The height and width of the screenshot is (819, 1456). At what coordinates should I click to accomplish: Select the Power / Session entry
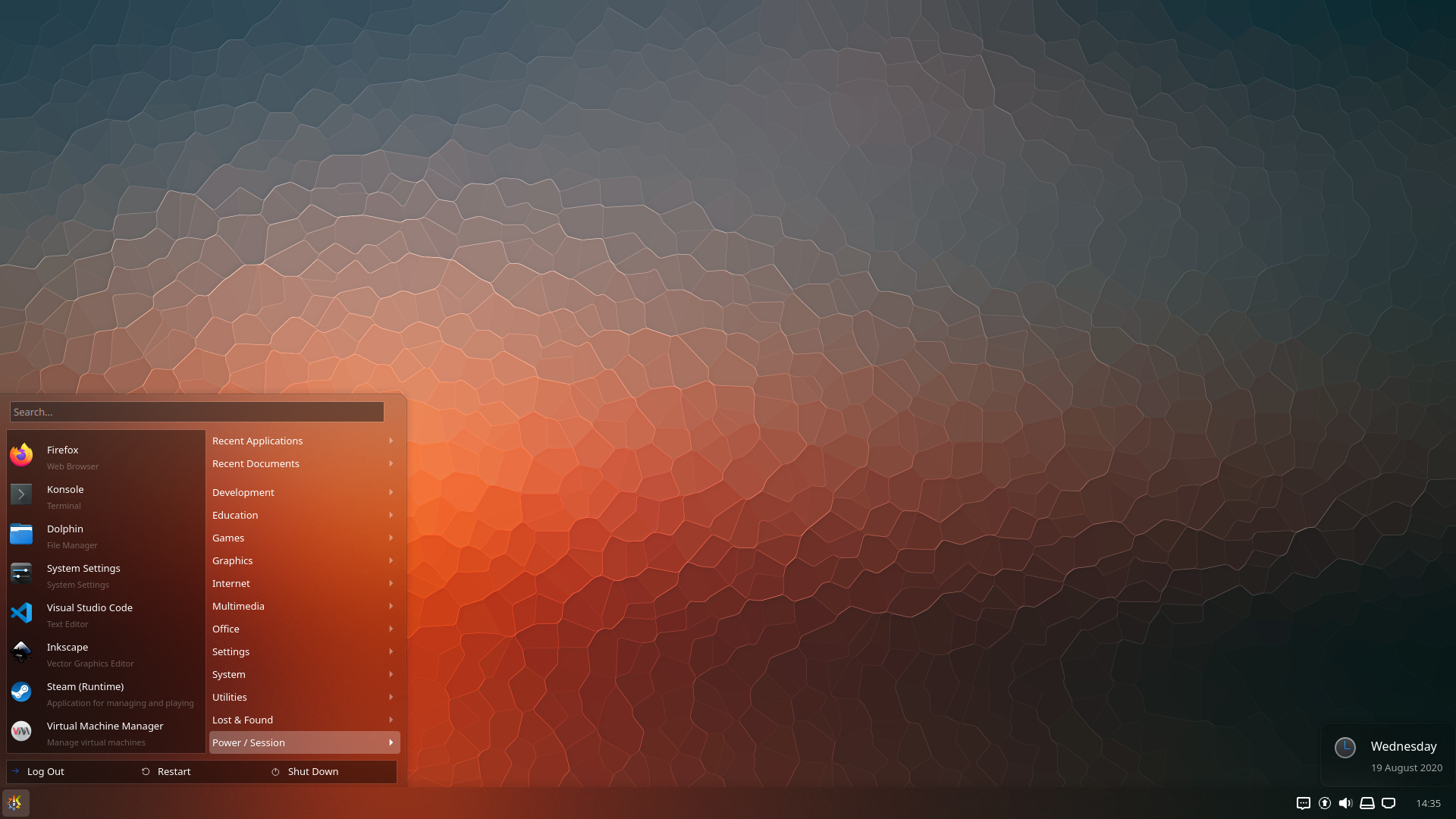point(304,742)
